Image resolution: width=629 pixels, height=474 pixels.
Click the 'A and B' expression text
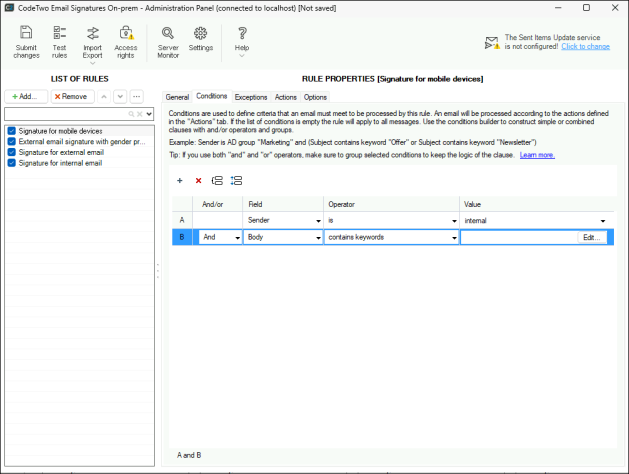[189, 455]
